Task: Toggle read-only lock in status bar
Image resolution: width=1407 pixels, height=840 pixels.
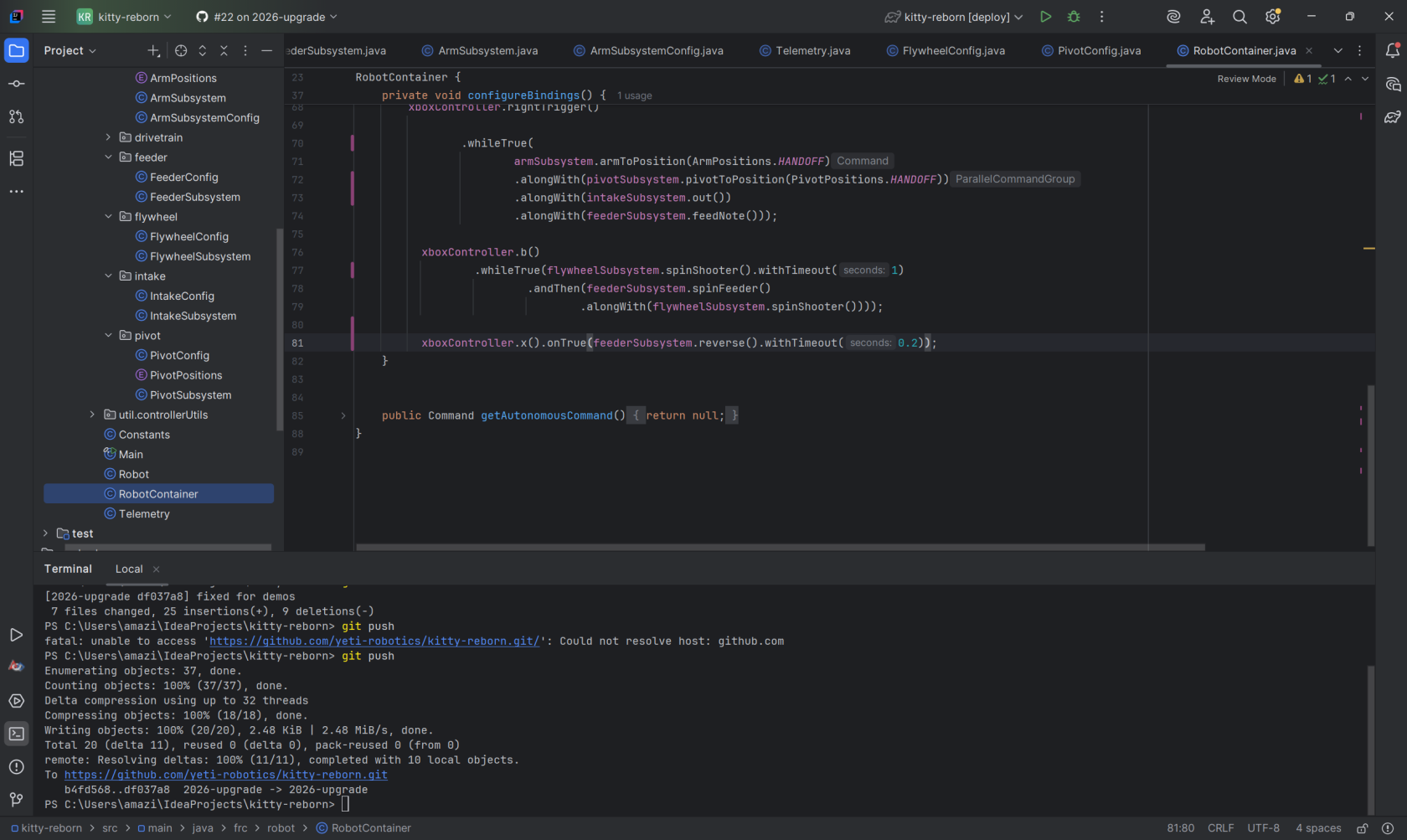Action: pyautogui.click(x=1362, y=828)
